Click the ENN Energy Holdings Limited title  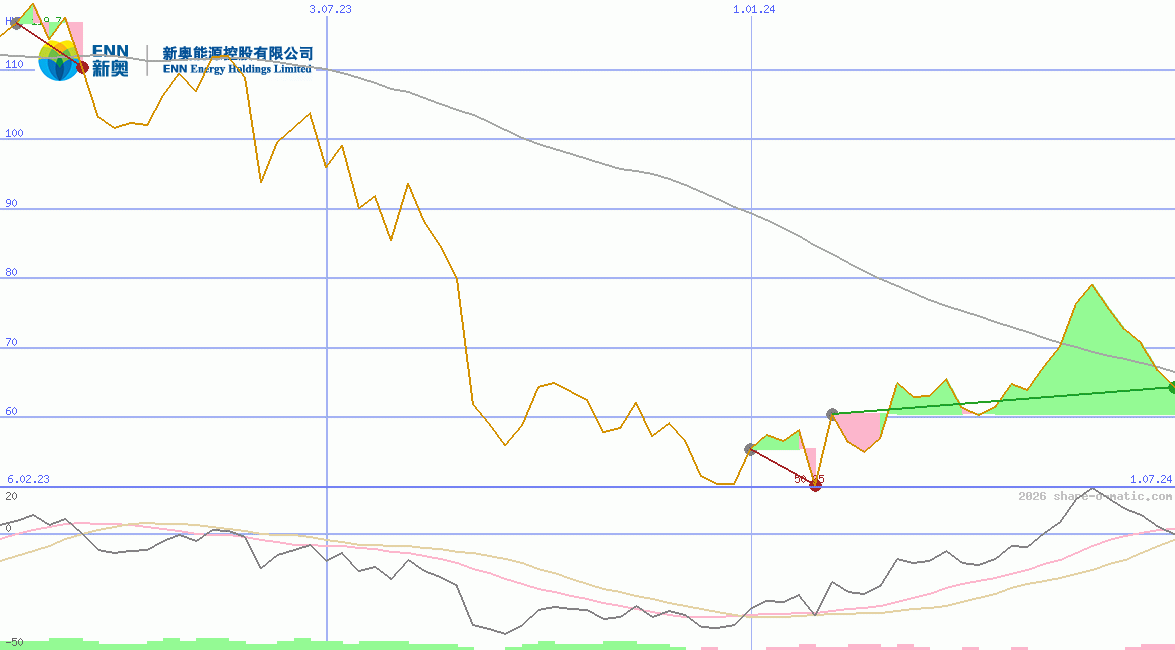(238, 69)
